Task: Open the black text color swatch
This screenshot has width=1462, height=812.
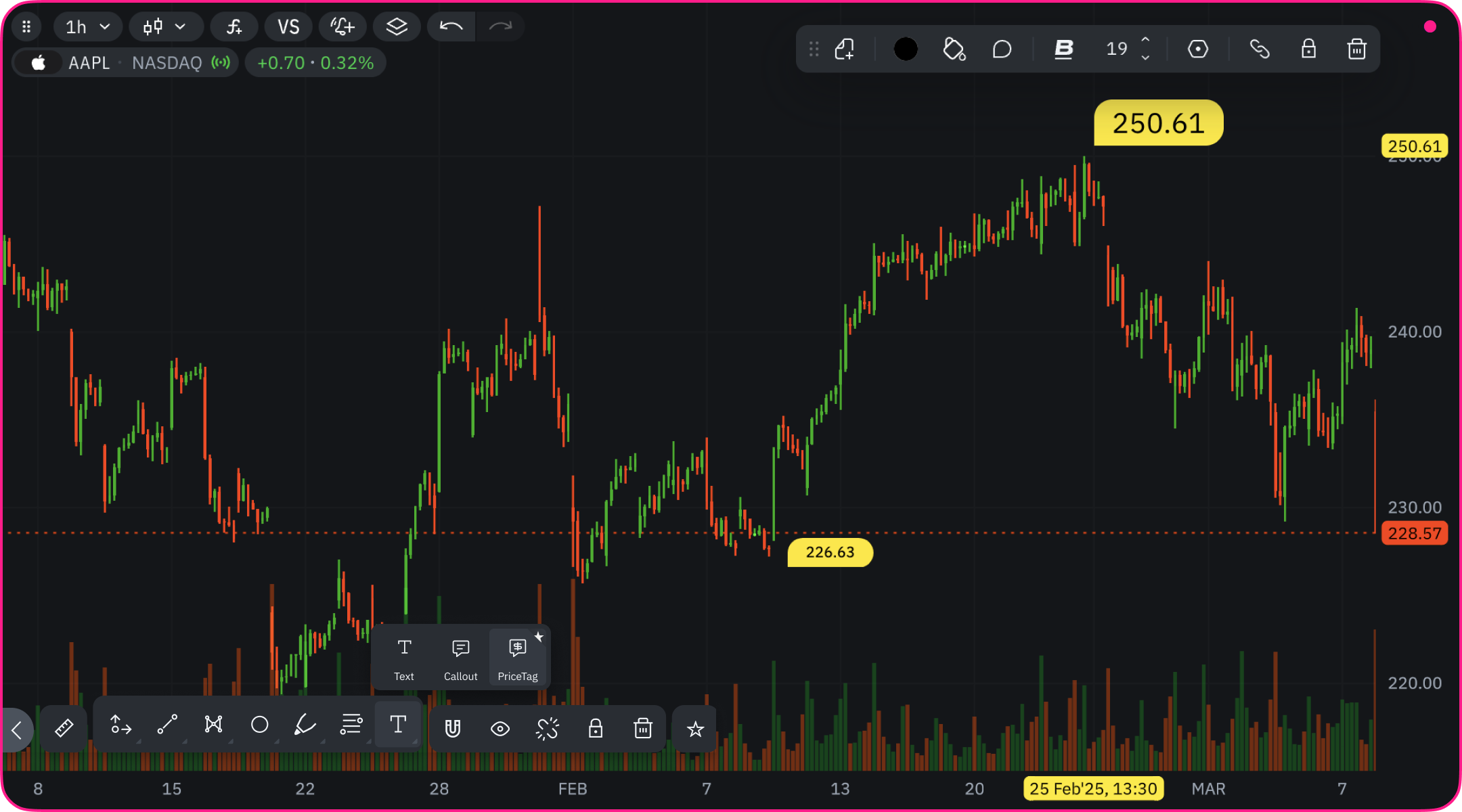Action: click(906, 49)
